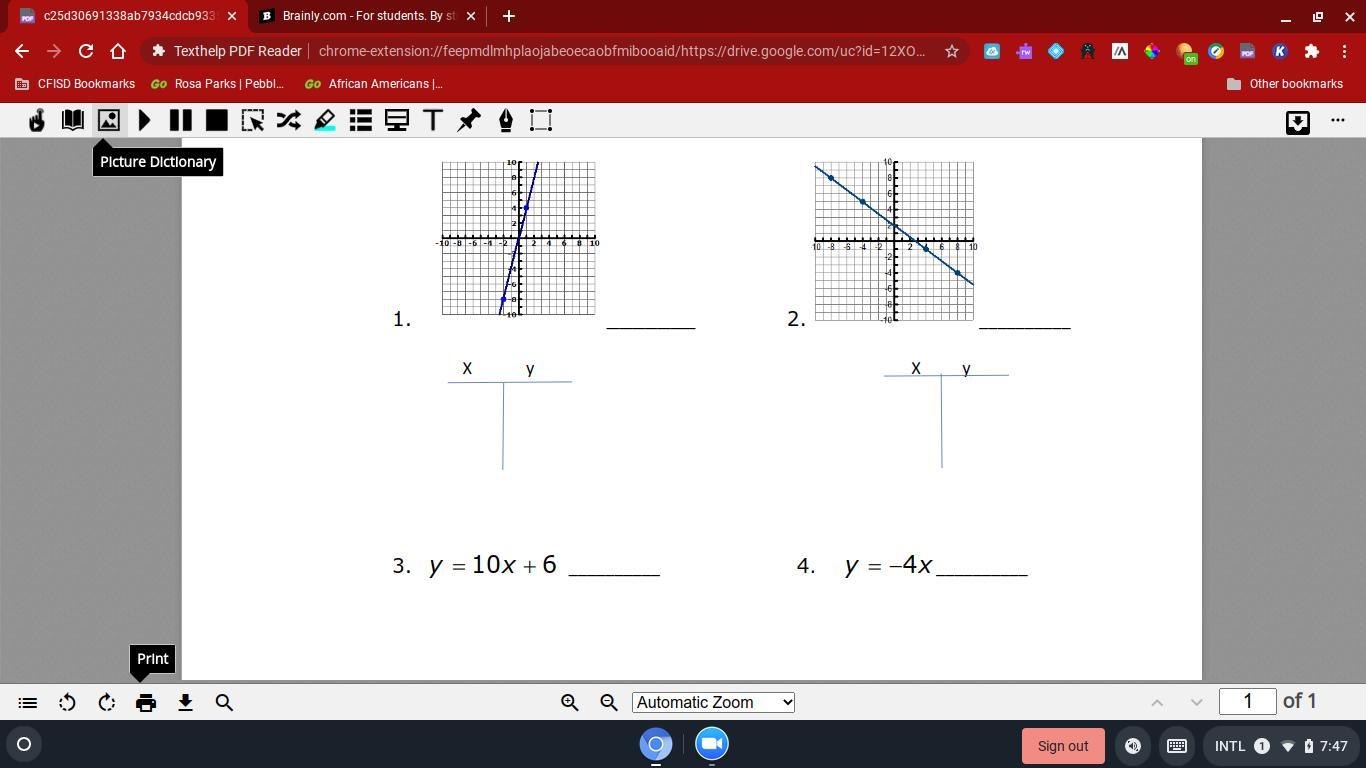Pause the read-aloud playback
1366x768 pixels.
(x=181, y=121)
